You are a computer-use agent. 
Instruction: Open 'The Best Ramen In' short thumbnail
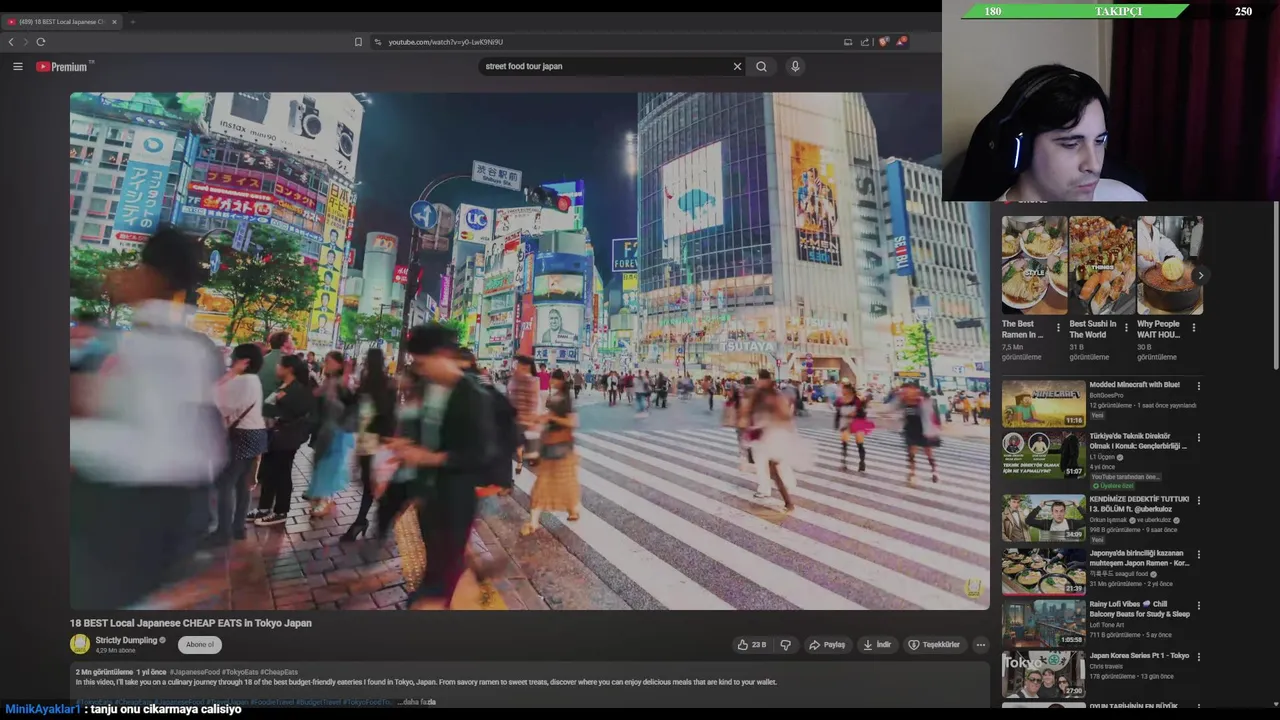pos(1034,266)
